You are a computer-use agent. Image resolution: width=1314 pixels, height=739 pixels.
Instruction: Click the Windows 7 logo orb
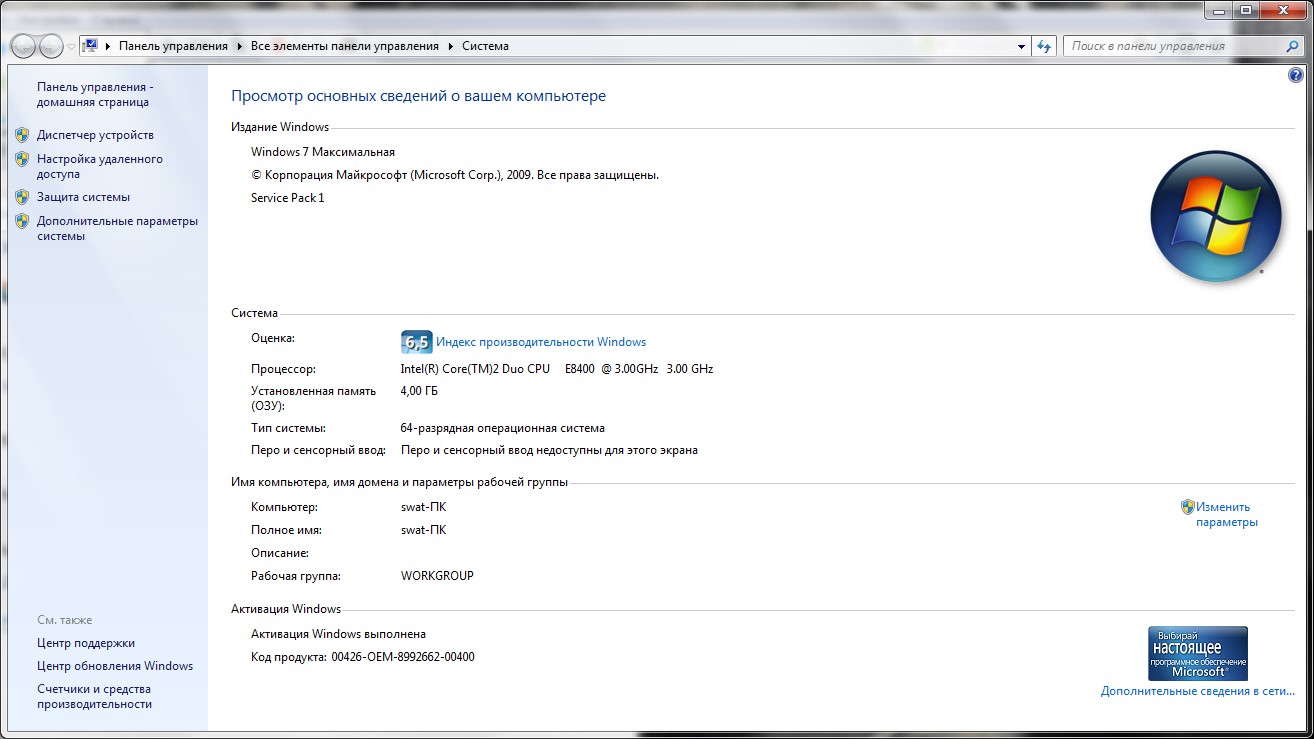pos(1215,216)
